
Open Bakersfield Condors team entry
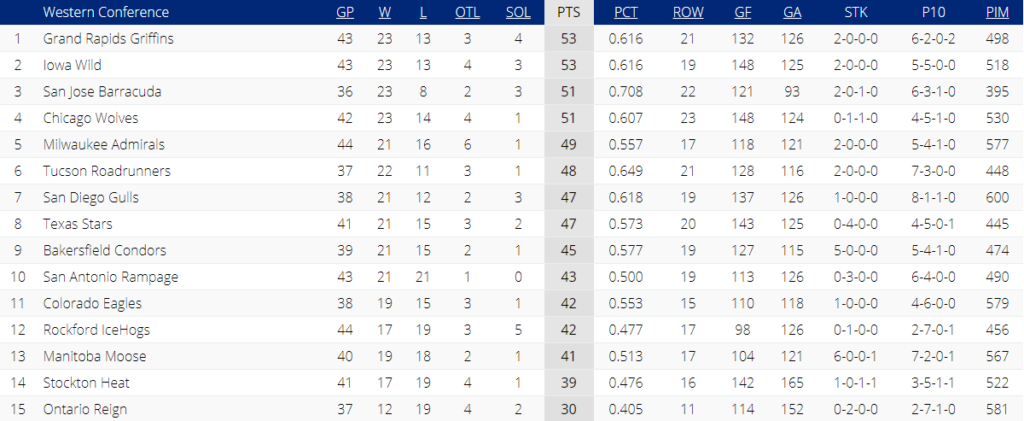click(x=104, y=251)
